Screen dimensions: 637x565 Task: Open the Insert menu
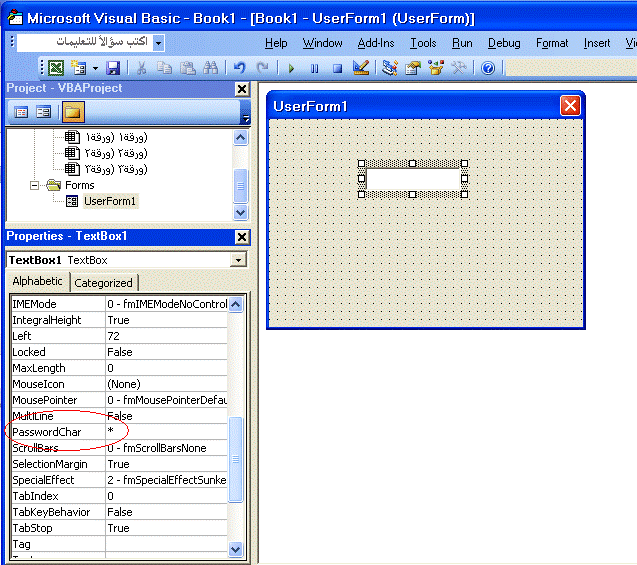point(597,43)
